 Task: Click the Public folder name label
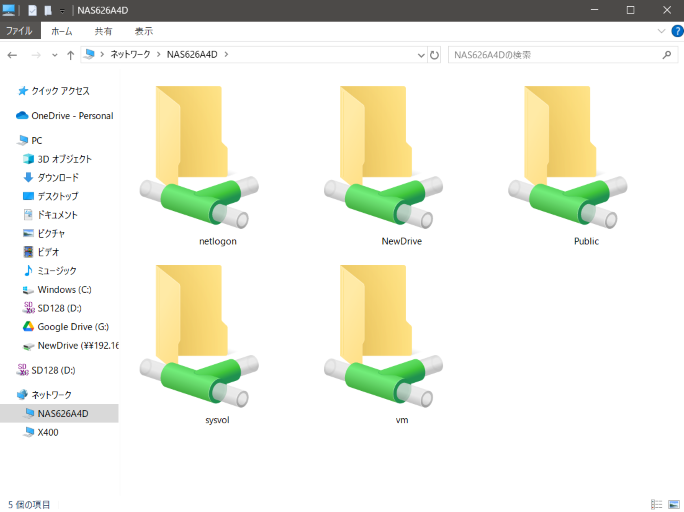click(586, 241)
